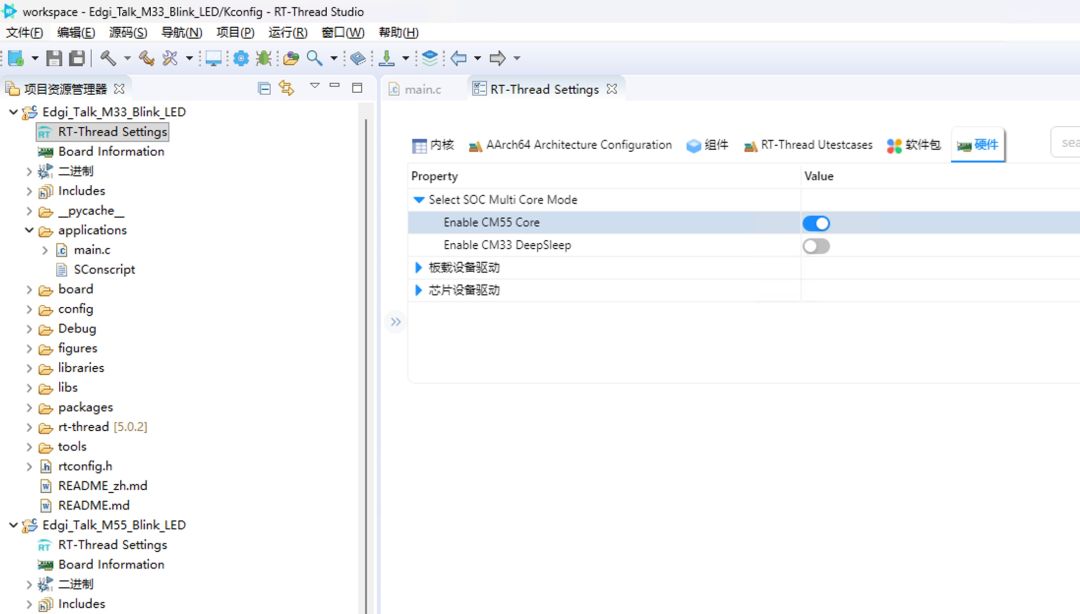Open the layered SDK manager icon
The width and height of the screenshot is (1080, 614).
tap(430, 59)
